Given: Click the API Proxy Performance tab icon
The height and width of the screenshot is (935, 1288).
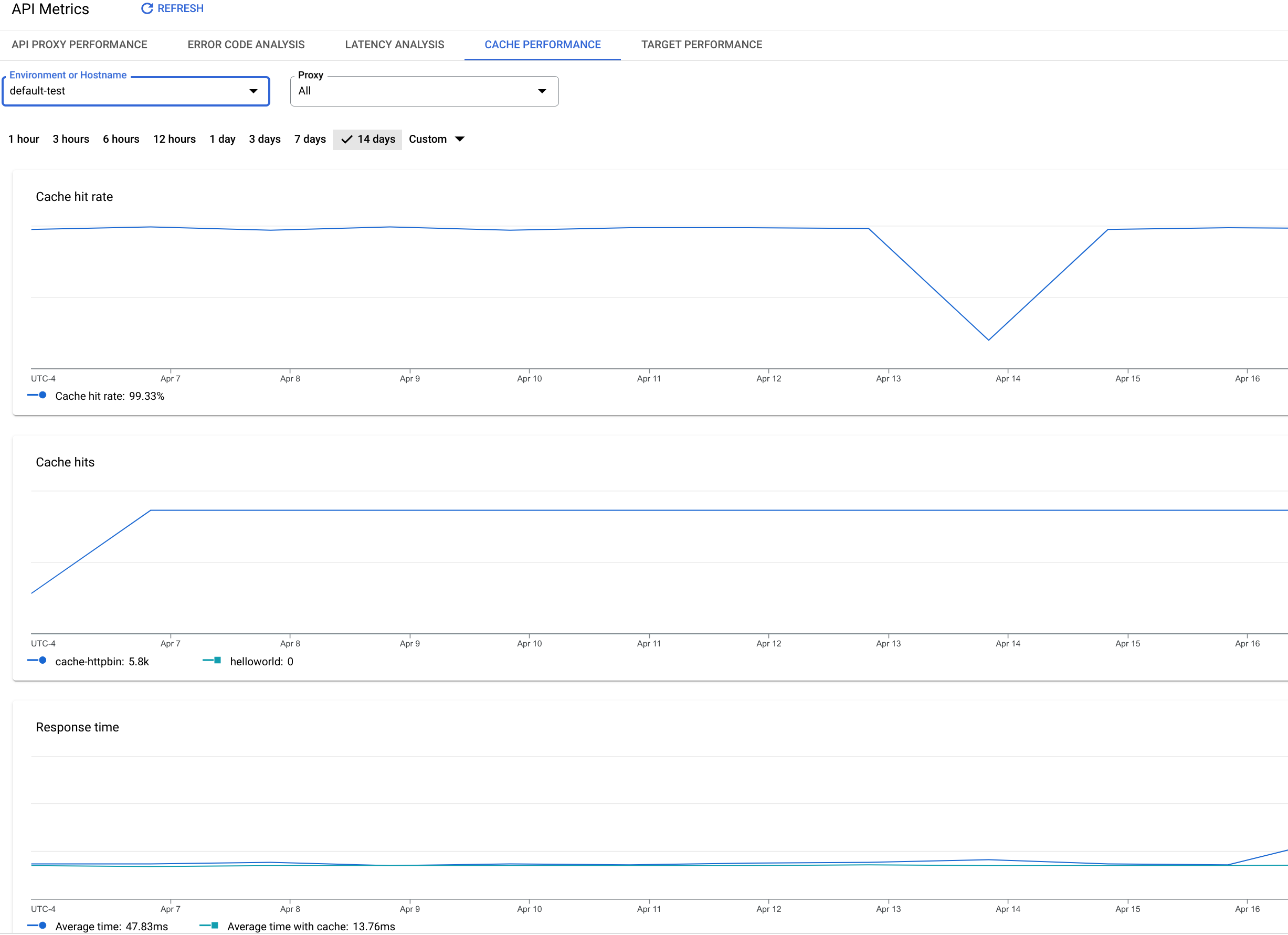Looking at the screenshot, I should 80,44.
